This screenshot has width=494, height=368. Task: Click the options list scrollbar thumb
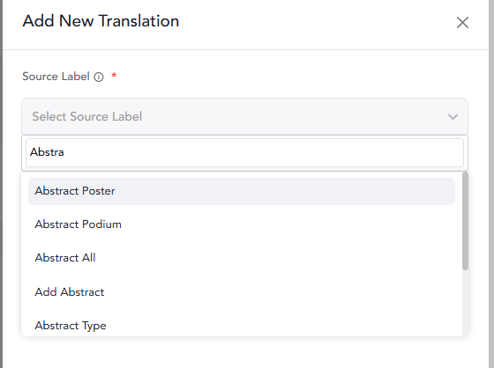(x=465, y=221)
